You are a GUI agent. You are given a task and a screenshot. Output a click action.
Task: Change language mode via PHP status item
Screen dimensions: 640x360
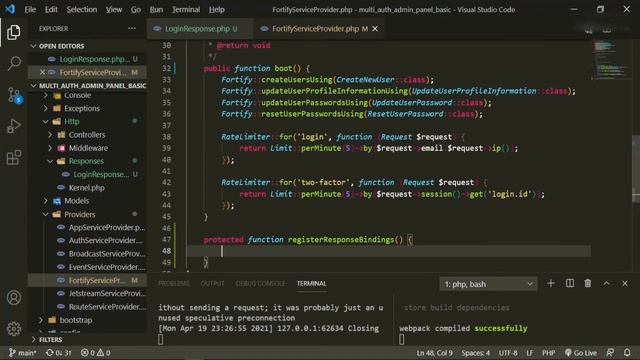tap(549, 353)
